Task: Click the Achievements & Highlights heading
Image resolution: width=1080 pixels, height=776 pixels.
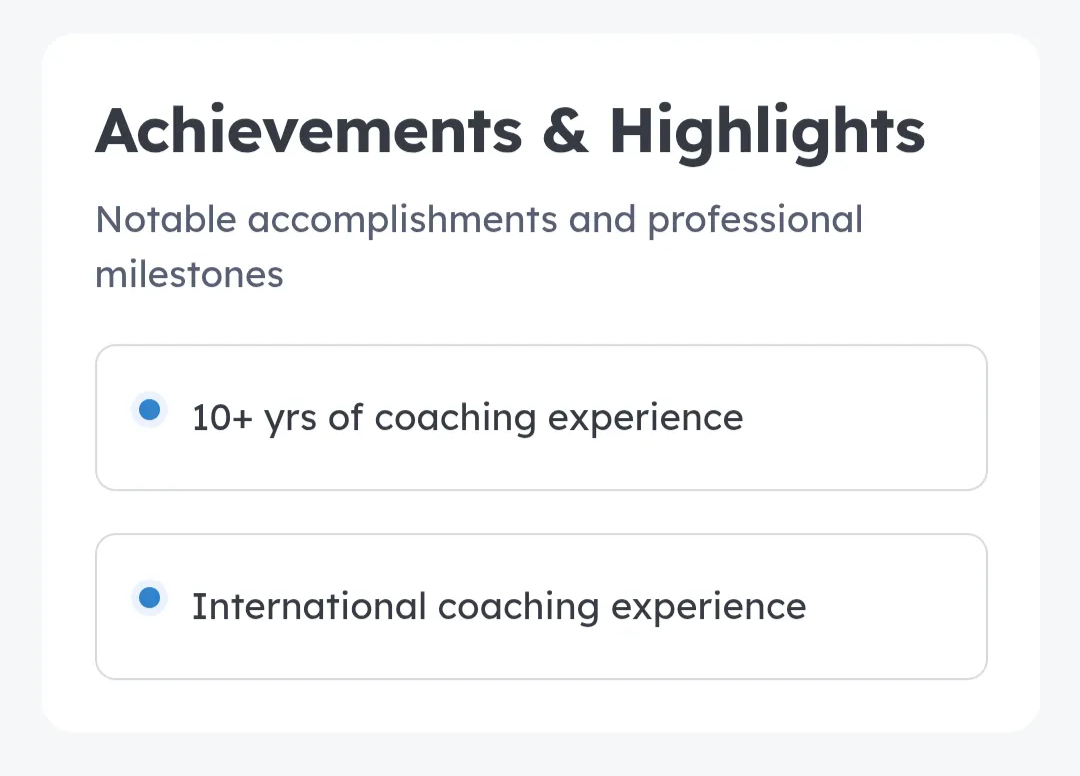Action: click(x=510, y=132)
